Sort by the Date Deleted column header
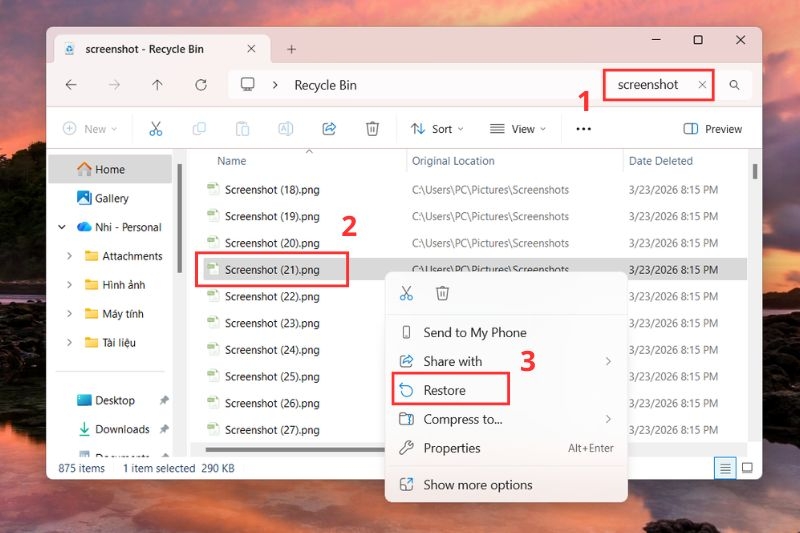This screenshot has width=800, height=533. point(661,161)
